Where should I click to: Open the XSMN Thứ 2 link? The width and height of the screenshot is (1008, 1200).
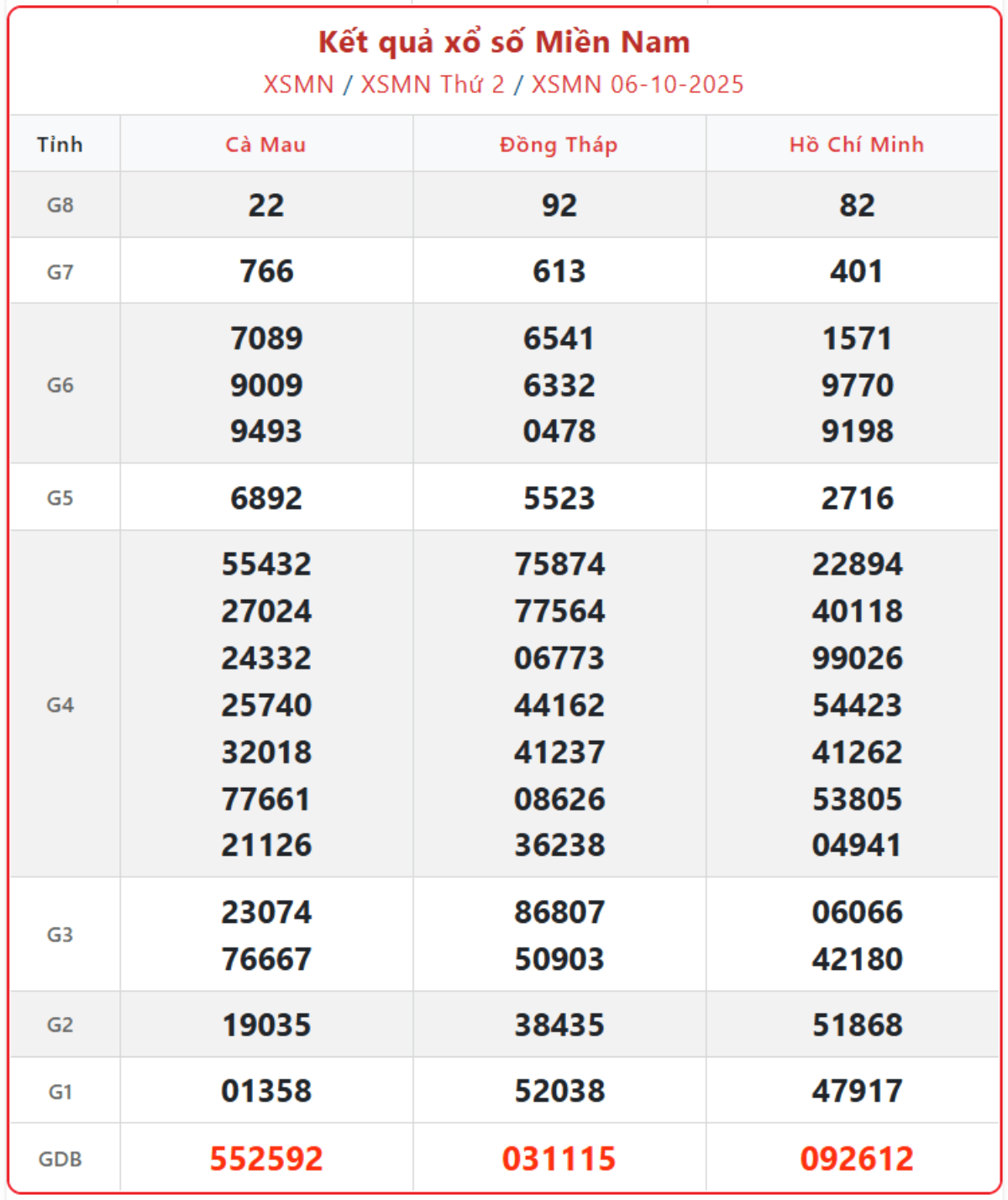pos(433,85)
